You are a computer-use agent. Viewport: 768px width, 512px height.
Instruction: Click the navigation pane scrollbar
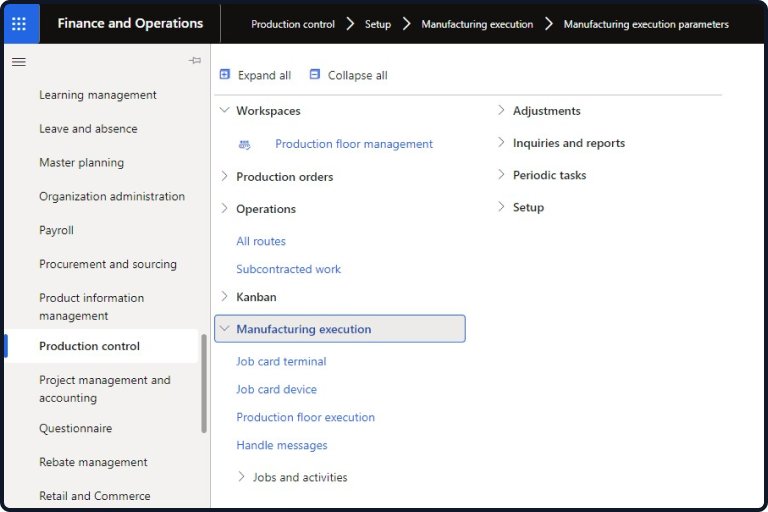(x=204, y=384)
